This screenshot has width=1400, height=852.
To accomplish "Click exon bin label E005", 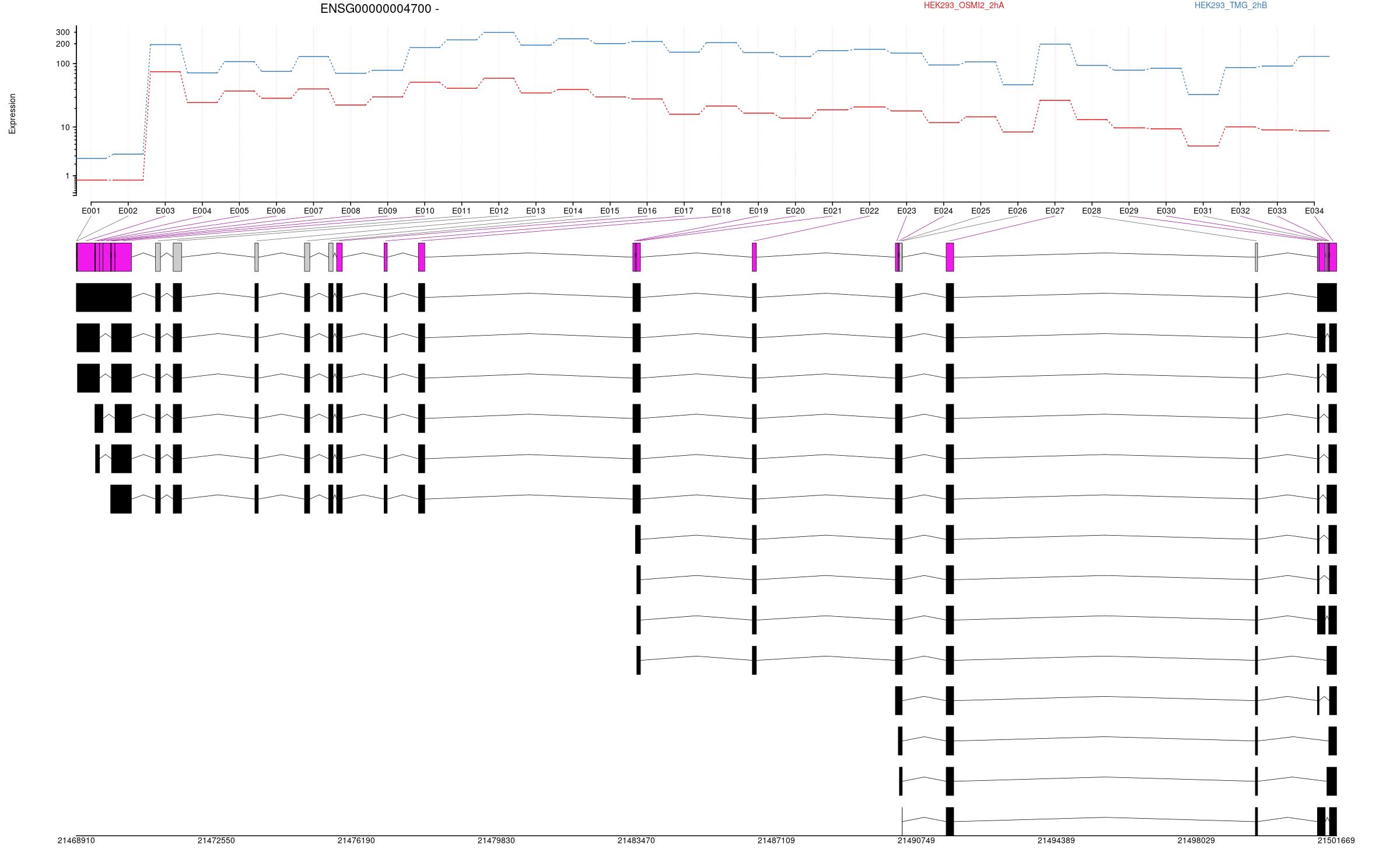I will coord(239,211).
